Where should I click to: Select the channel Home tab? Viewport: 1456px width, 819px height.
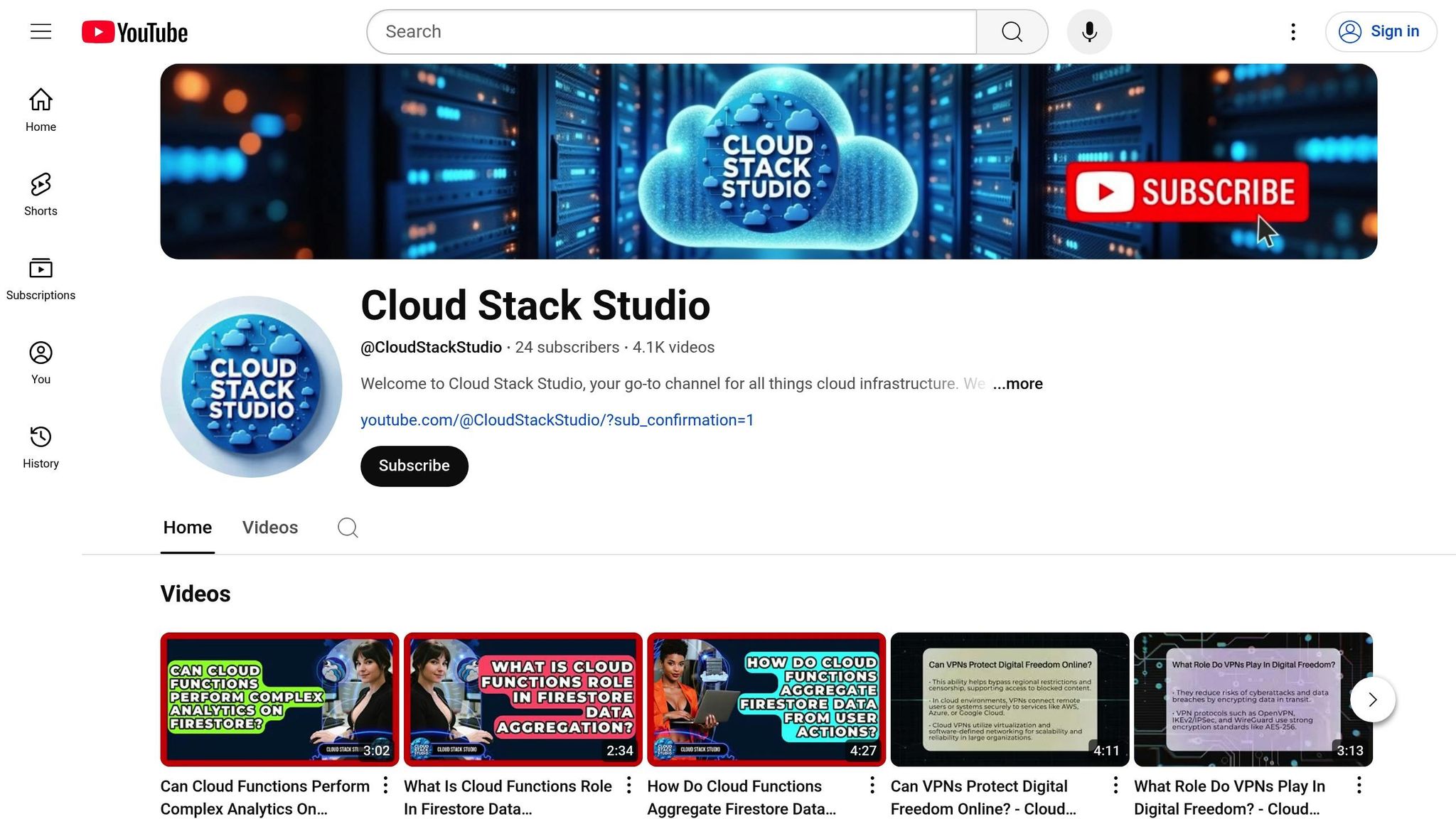click(x=187, y=528)
